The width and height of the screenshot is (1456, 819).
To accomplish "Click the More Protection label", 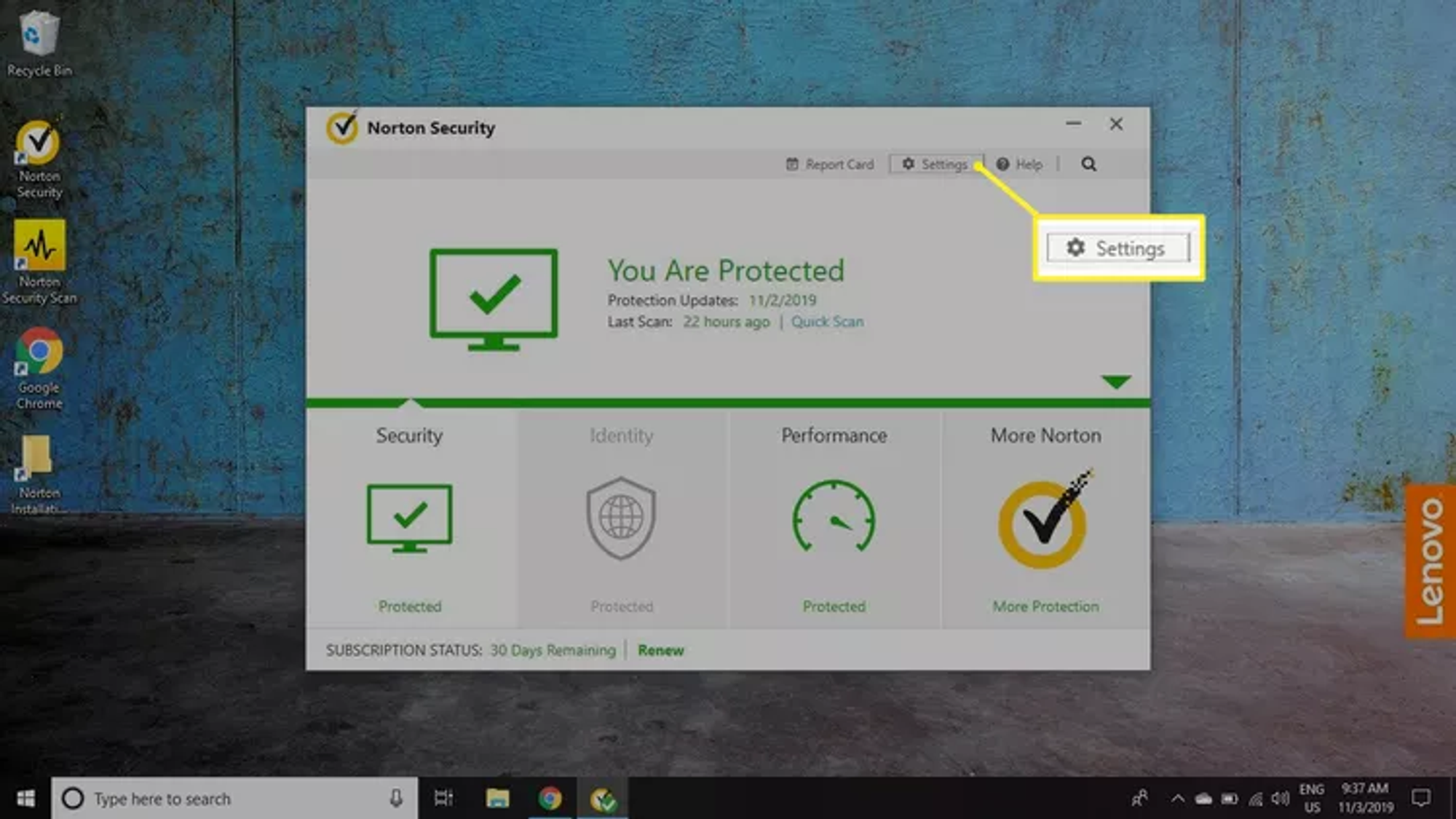I will [1045, 606].
